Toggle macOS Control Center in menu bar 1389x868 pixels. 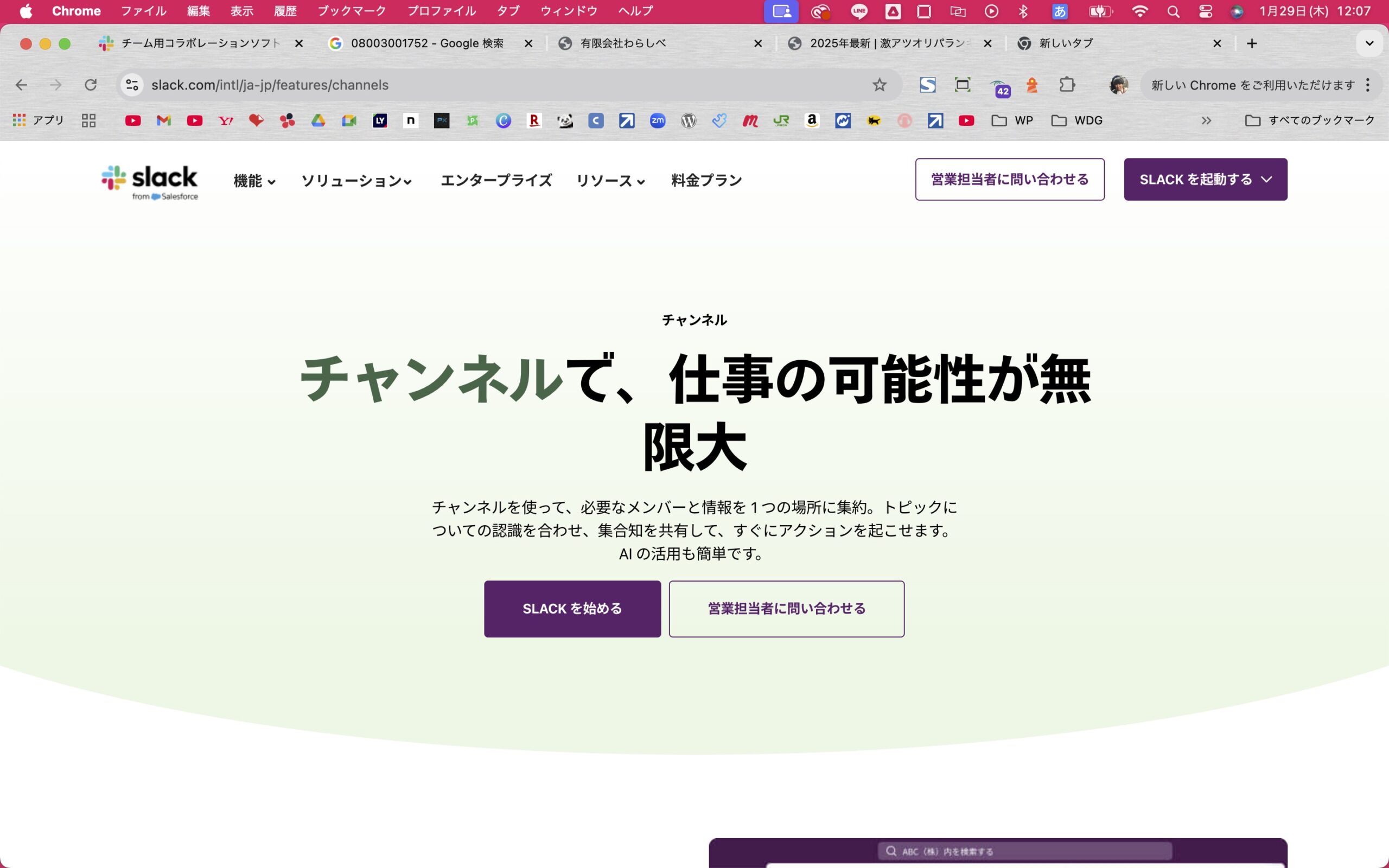tap(1205, 11)
